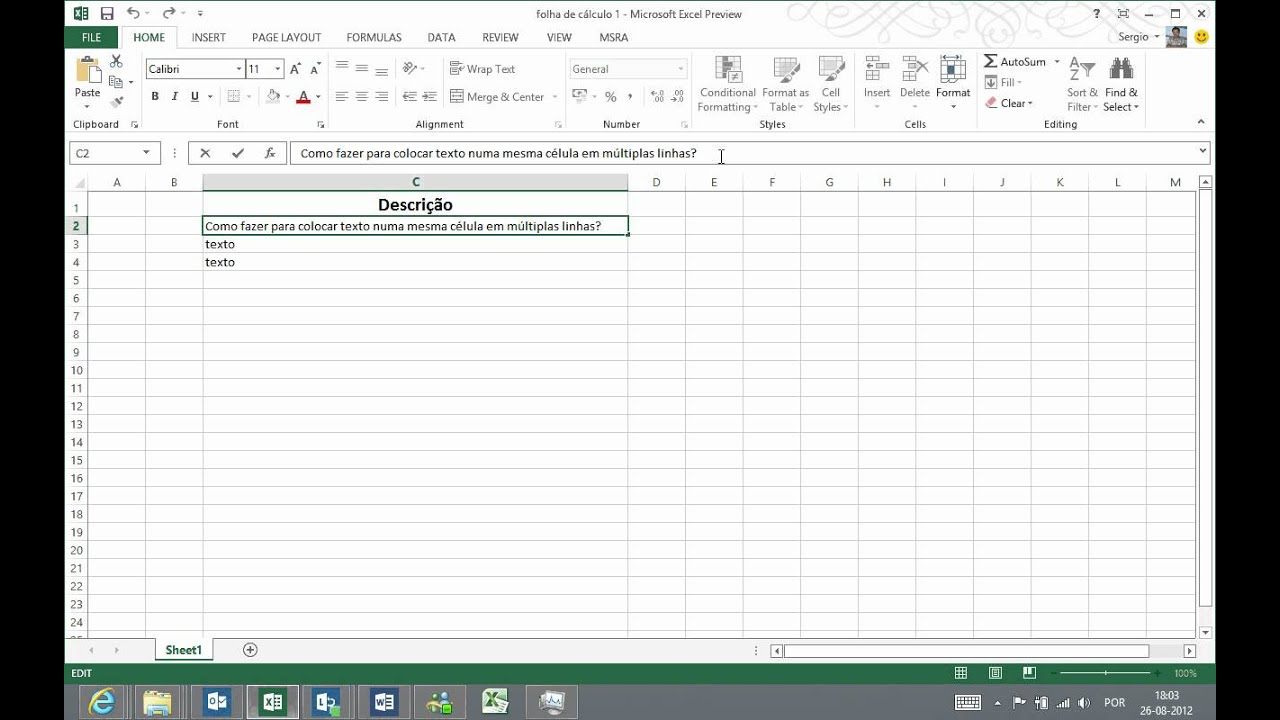Switch to Page Layout view icon

click(995, 673)
